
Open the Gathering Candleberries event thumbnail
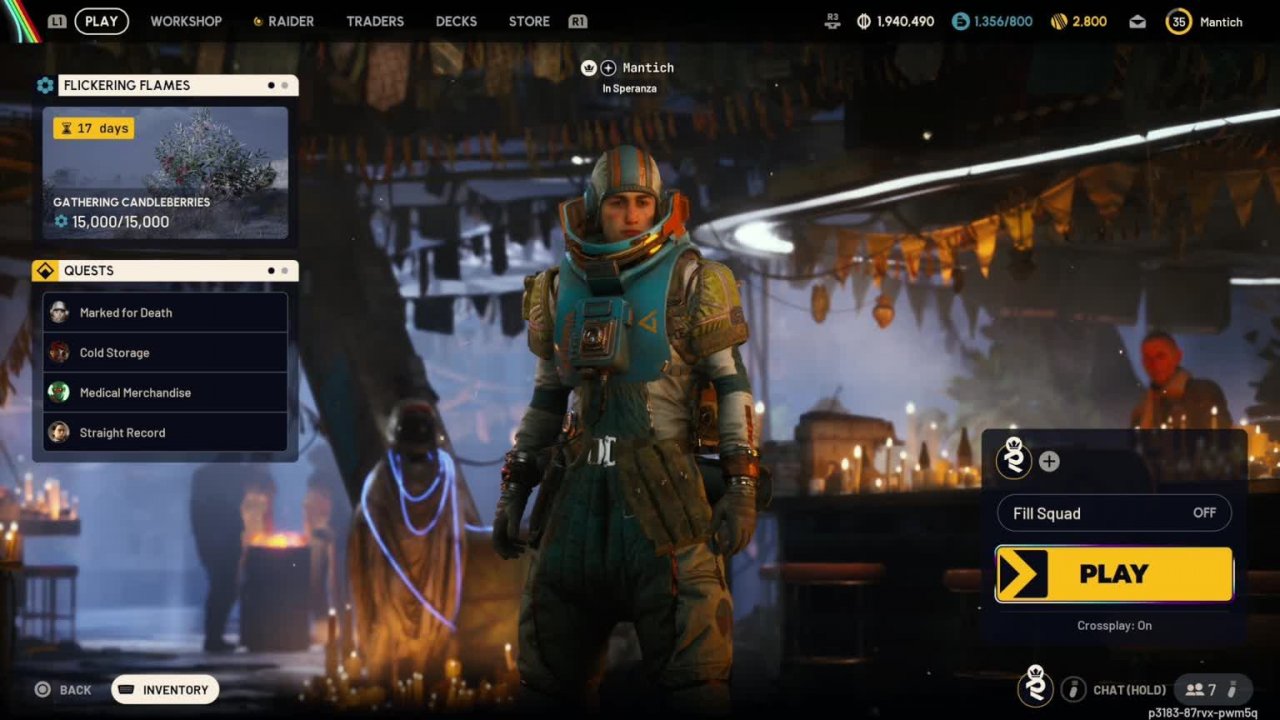(165, 173)
